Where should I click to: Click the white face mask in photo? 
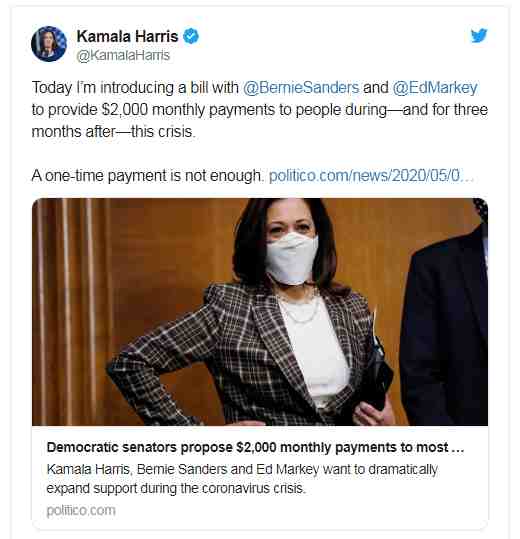coord(291,258)
